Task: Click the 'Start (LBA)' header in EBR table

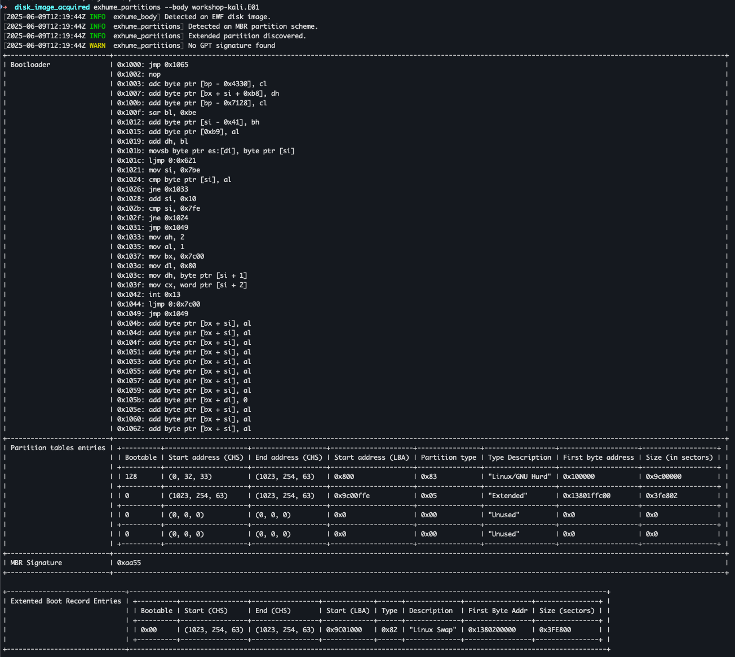Action: [348, 611]
